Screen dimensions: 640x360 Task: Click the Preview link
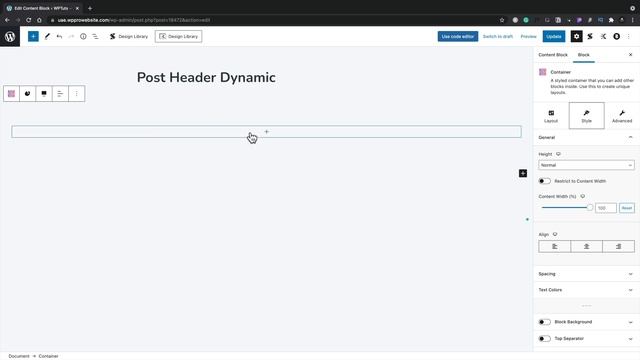(528, 36)
